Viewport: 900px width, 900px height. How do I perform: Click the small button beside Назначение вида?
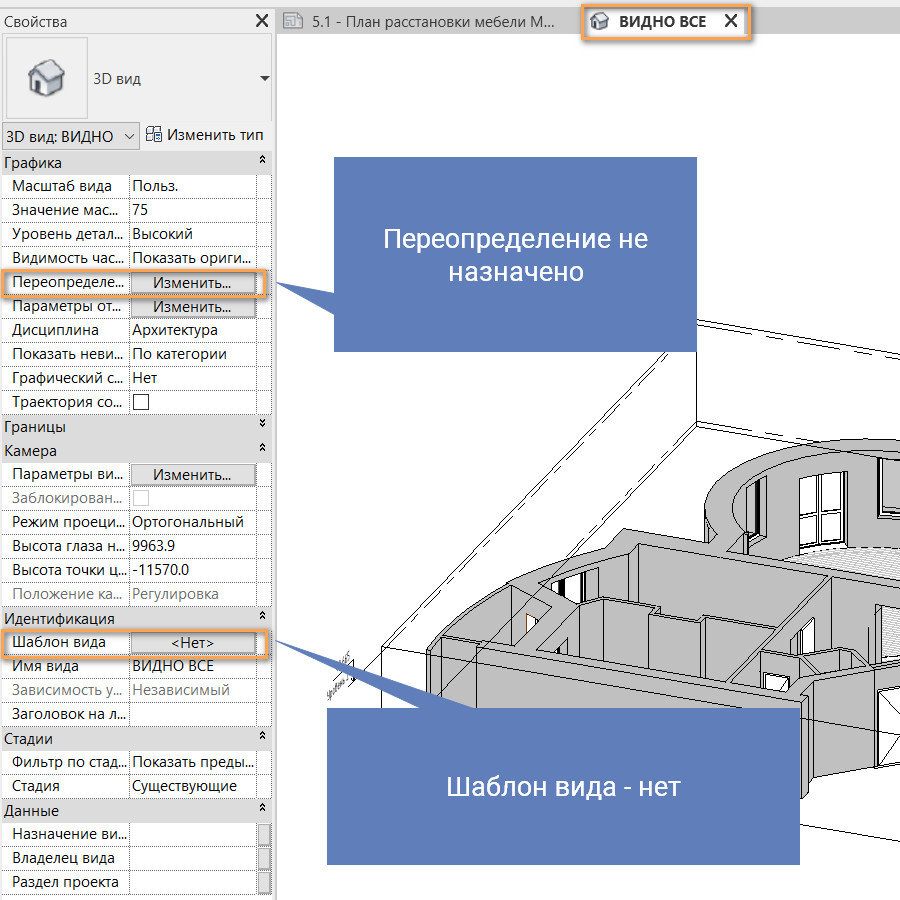264,835
